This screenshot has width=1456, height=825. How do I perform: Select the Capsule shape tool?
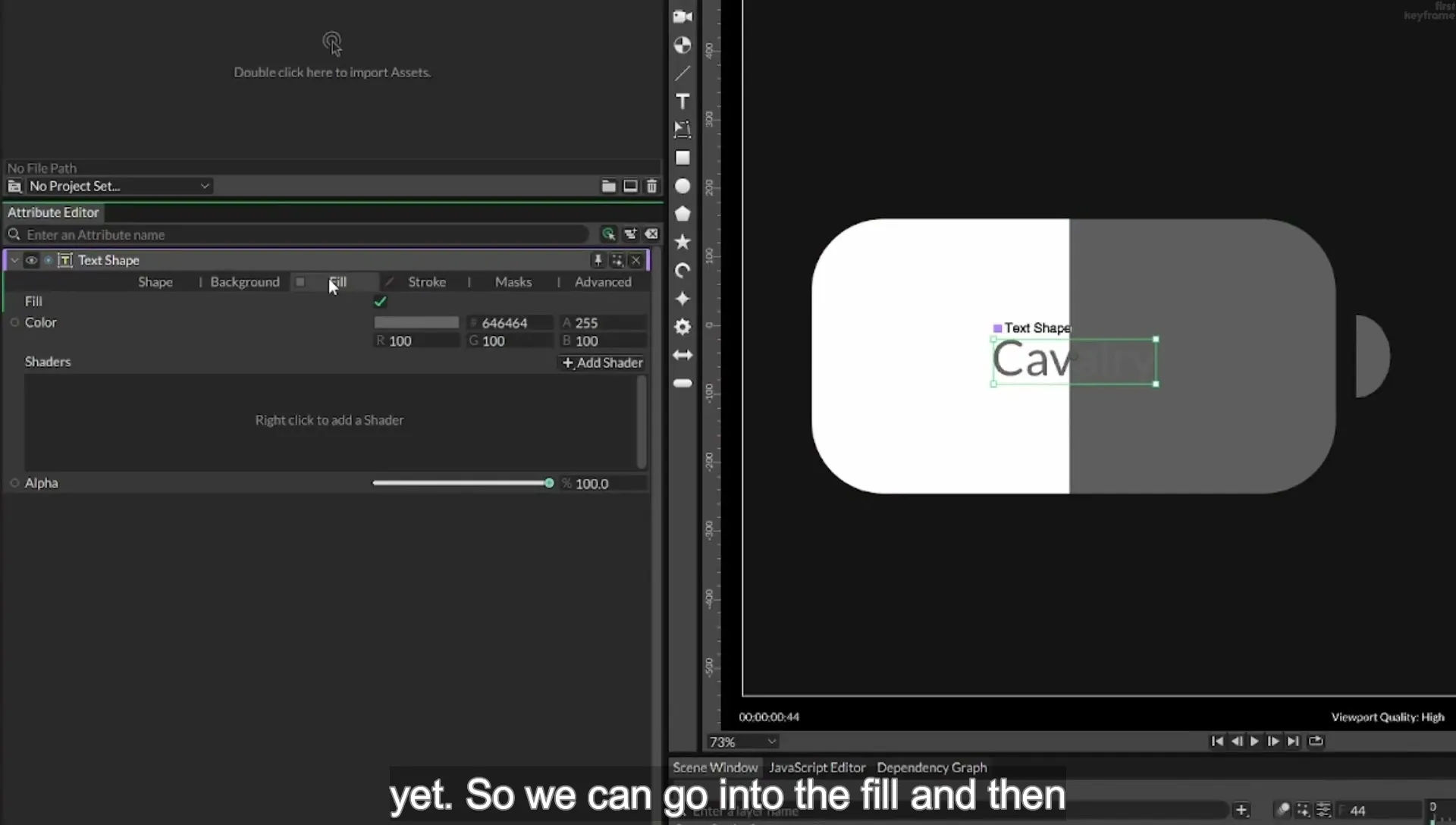point(682,384)
